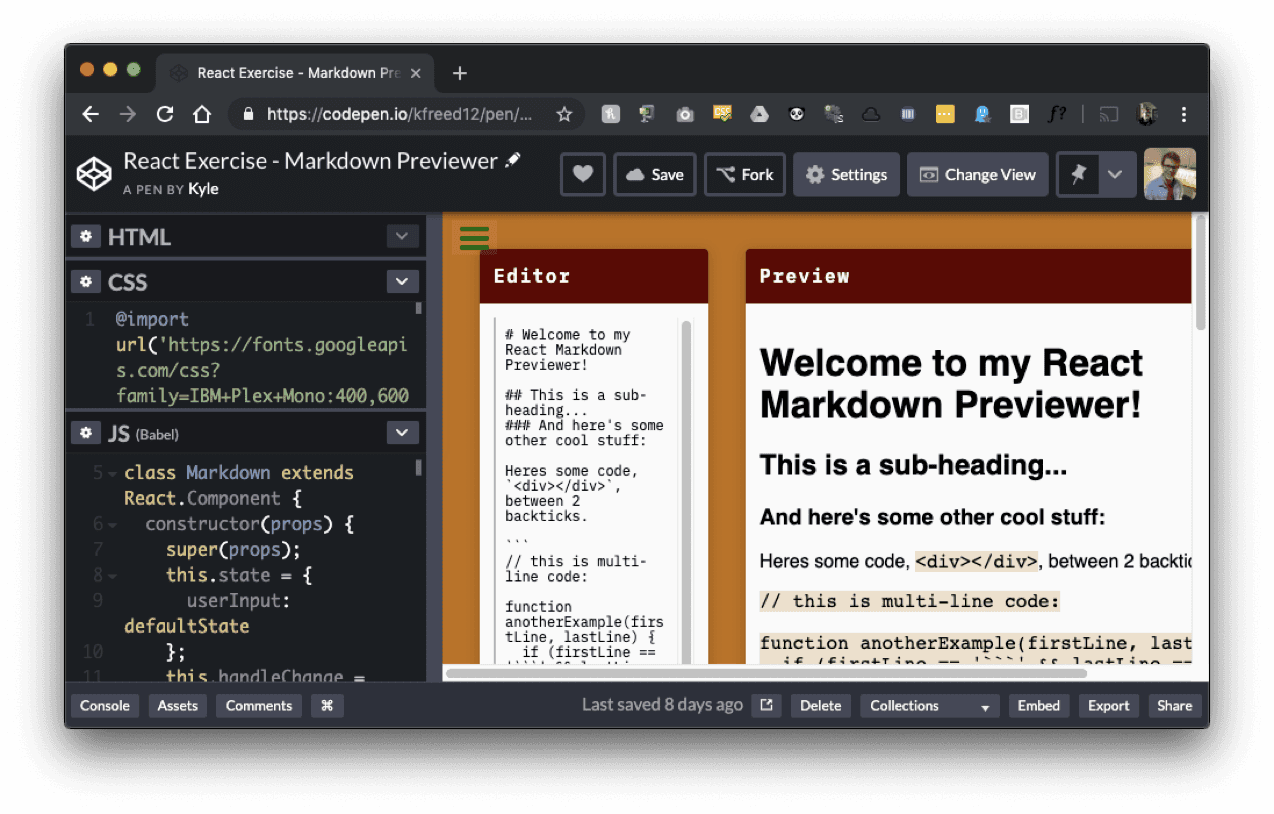Pin this pen with the pin icon
Image resolution: width=1274 pixels, height=814 pixels.
(1078, 174)
